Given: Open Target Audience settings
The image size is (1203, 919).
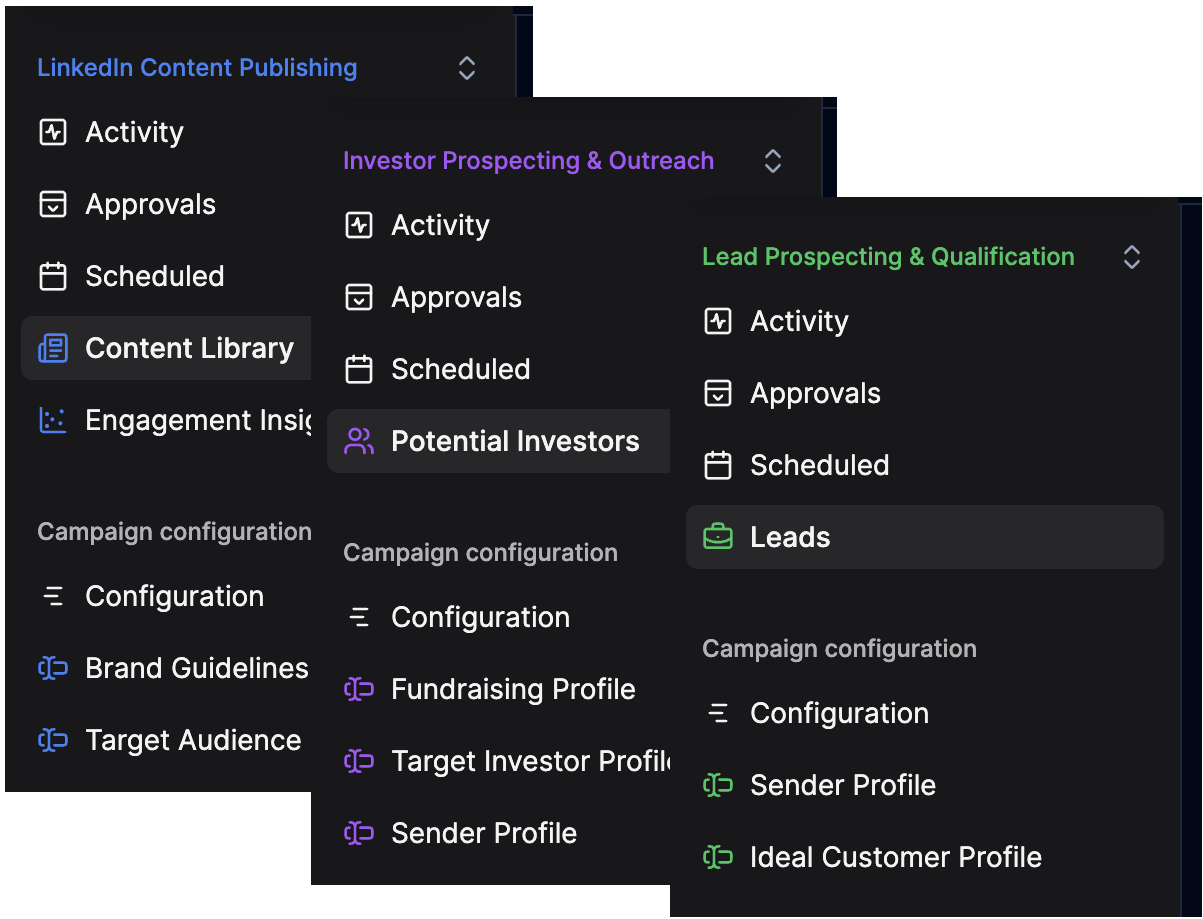Looking at the screenshot, I should pyautogui.click(x=193, y=740).
